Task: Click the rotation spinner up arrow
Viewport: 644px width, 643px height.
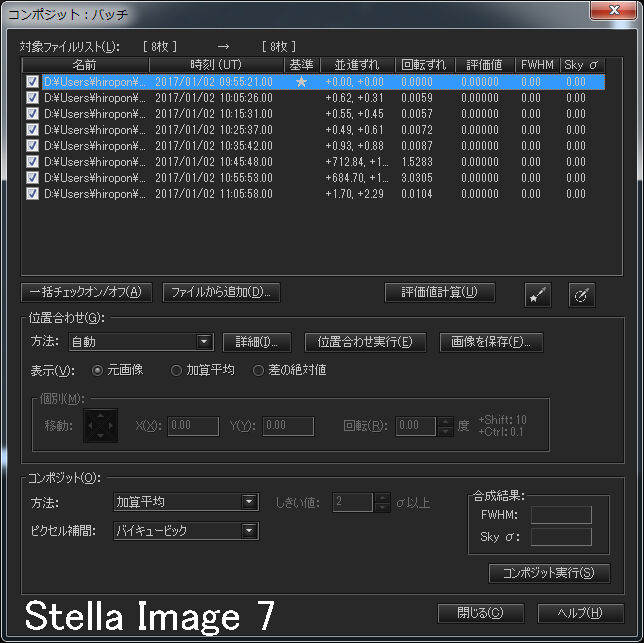Action: 445,421
